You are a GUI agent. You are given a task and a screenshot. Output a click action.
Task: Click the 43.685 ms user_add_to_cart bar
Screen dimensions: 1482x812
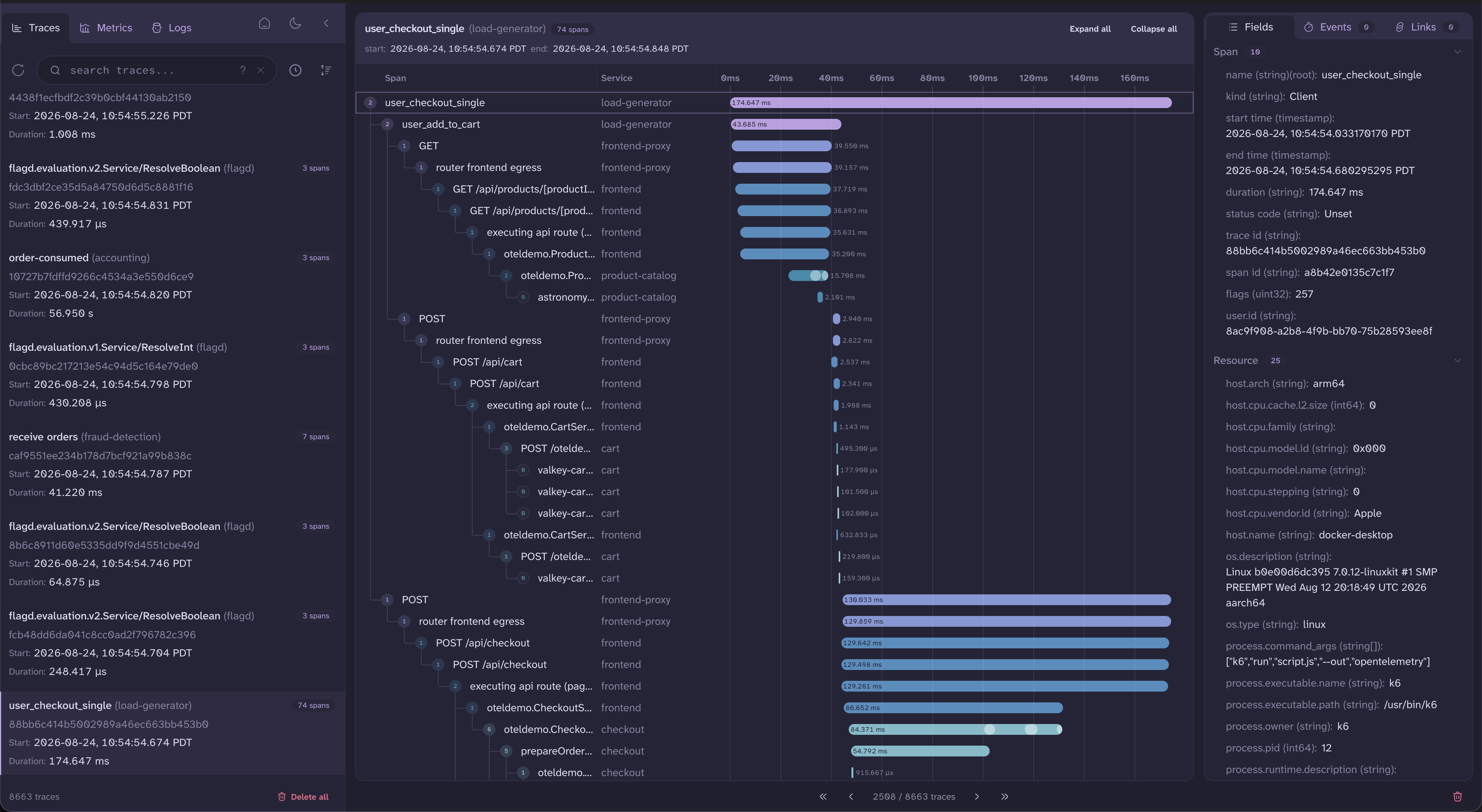point(786,124)
